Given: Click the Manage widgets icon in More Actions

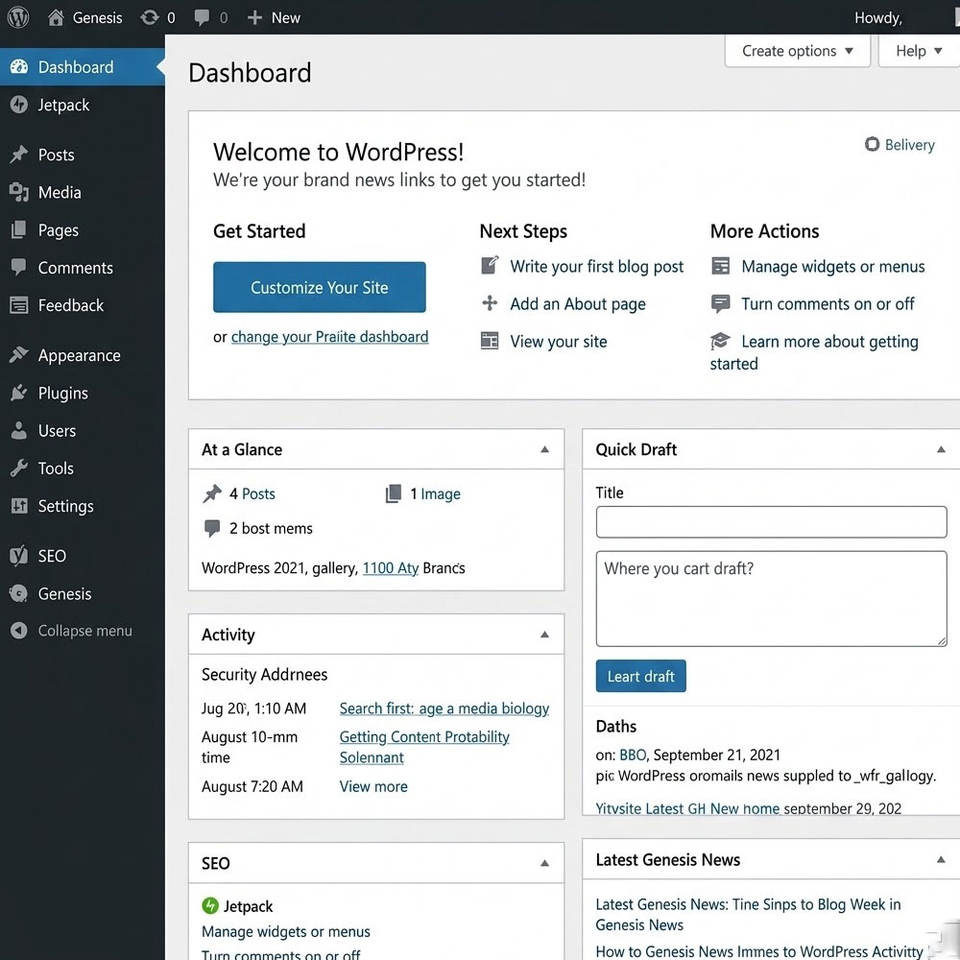Looking at the screenshot, I should pyautogui.click(x=721, y=266).
